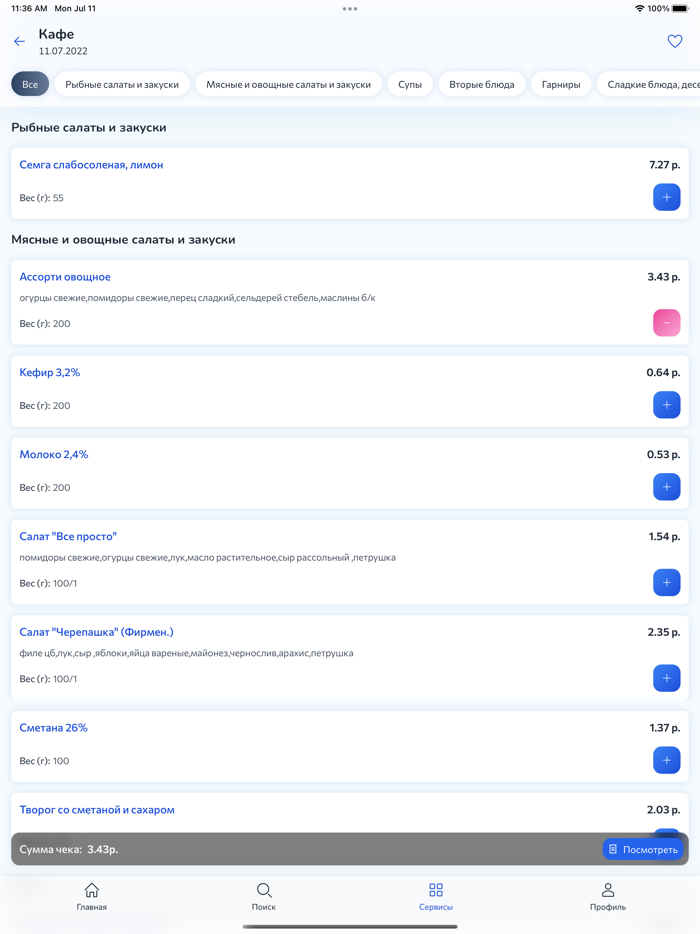The image size is (700, 934).
Task: Add Молоко 2,4% with plus button
Action: [x=666, y=487]
